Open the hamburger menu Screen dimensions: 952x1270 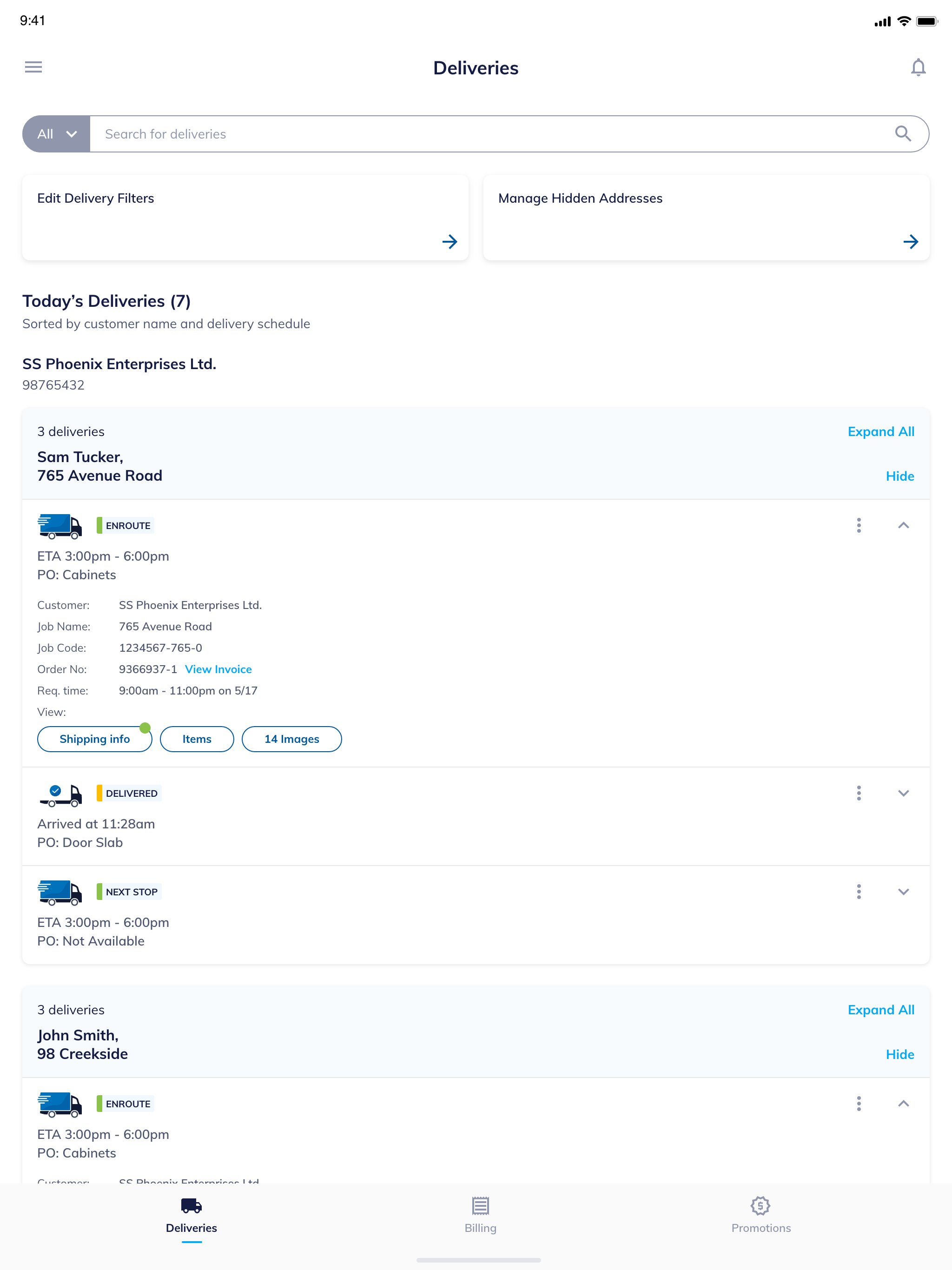(33, 67)
